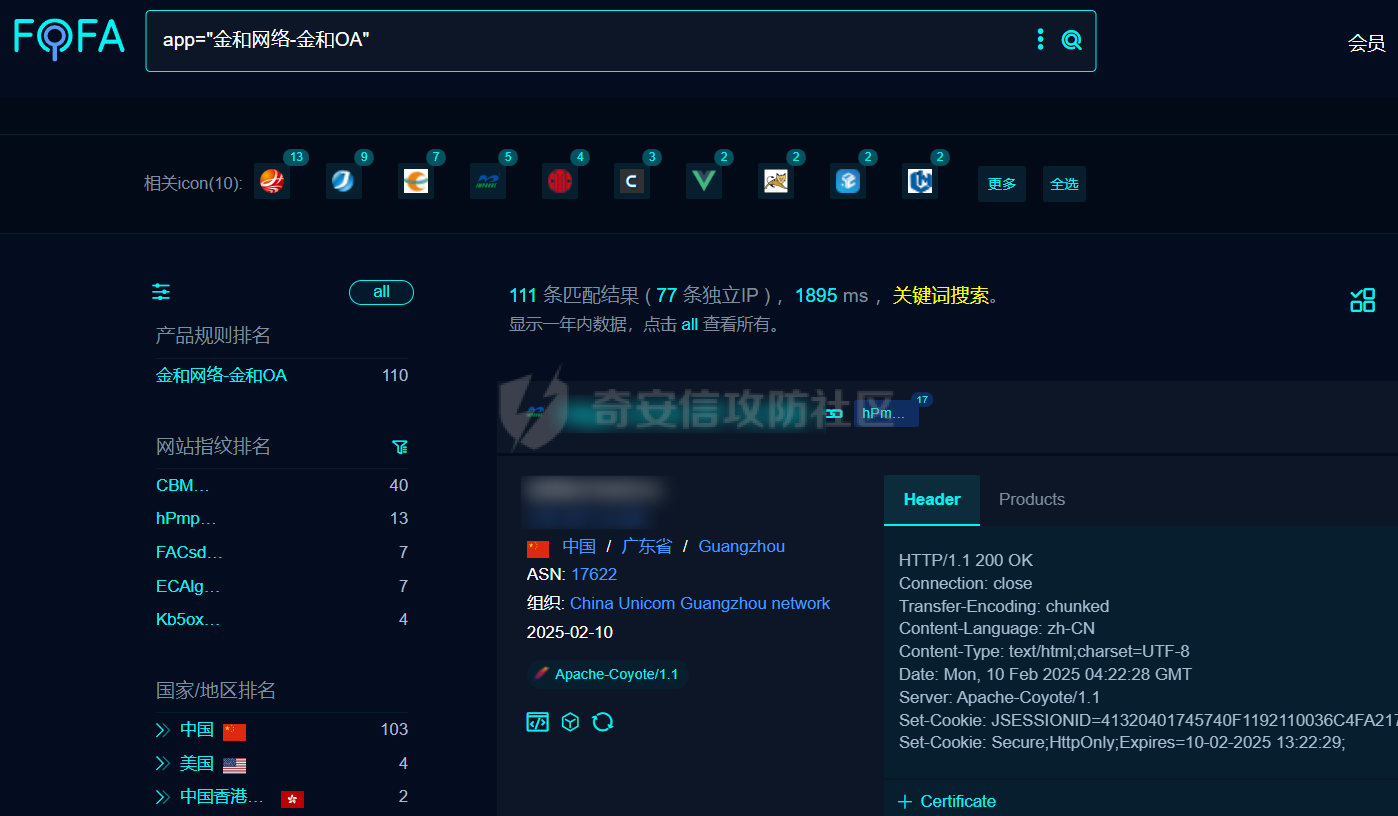Select the FACsd… fingerprint entry

pos(190,552)
